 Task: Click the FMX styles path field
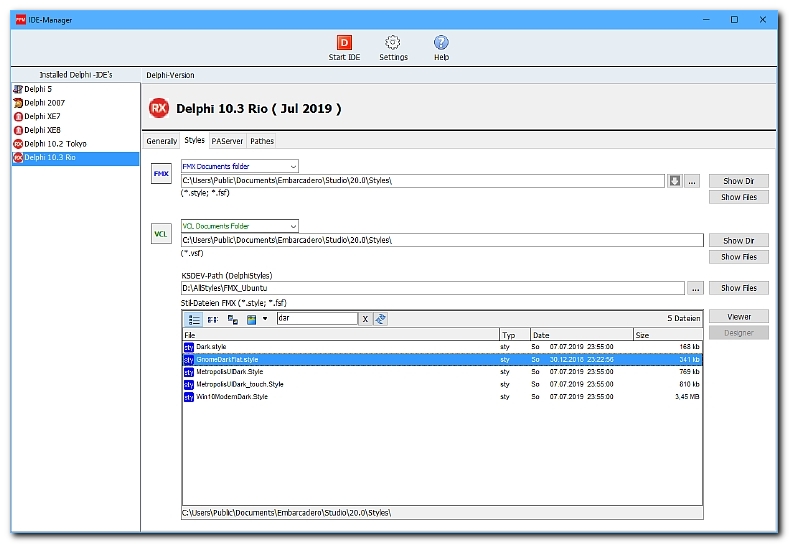[x=423, y=181]
